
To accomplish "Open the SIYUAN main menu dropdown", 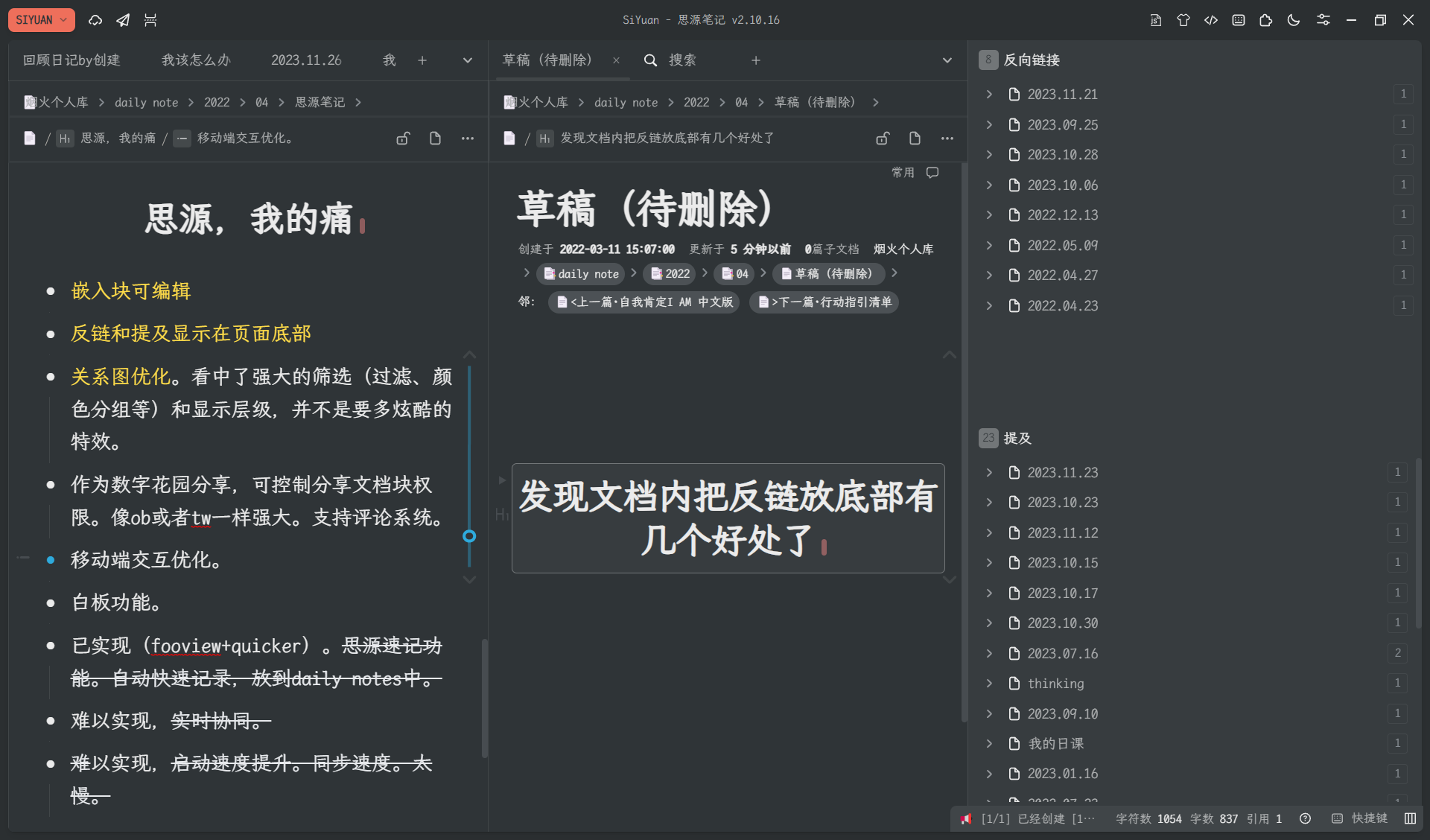I will tap(41, 20).
